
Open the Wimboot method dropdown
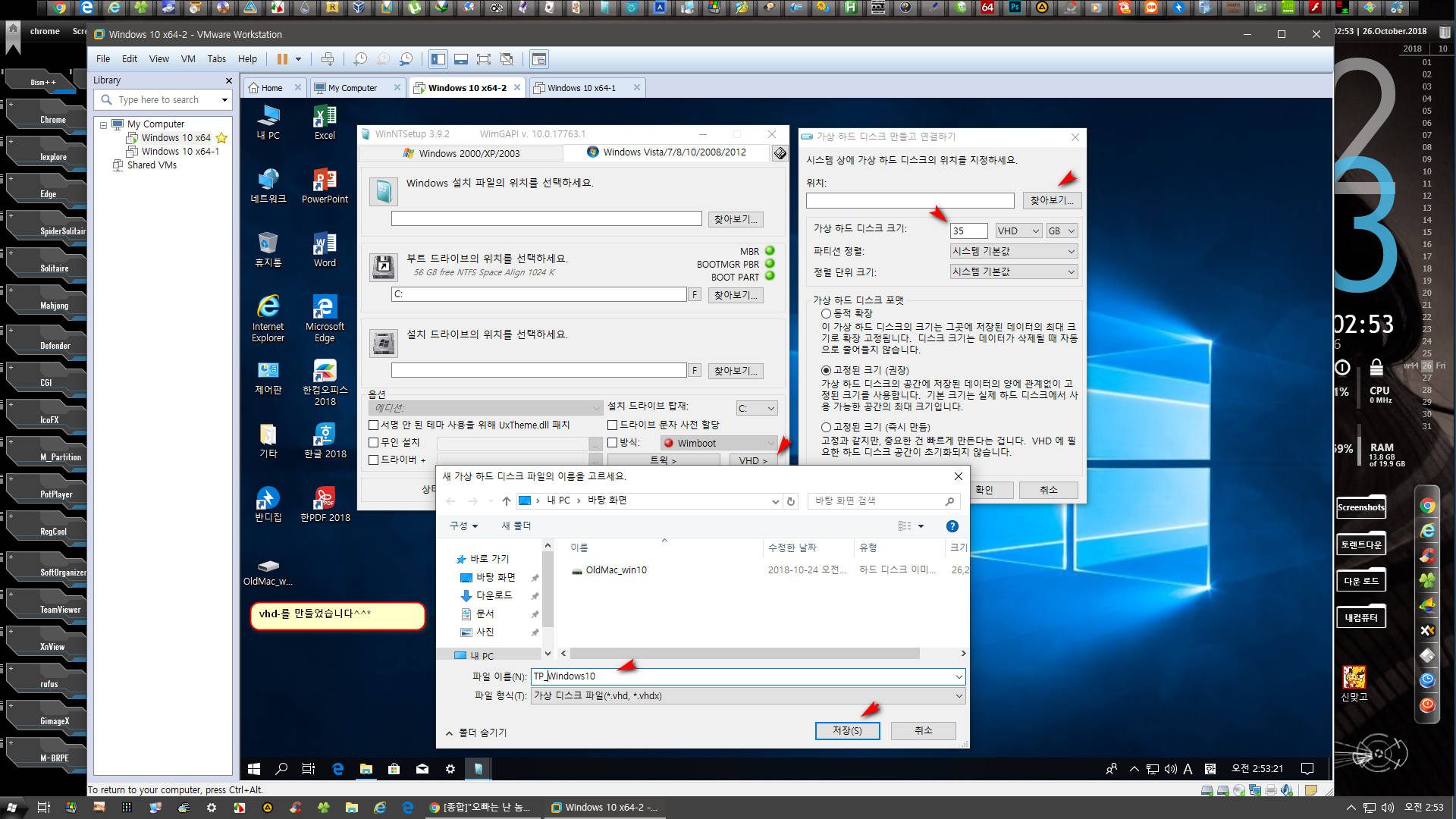click(718, 443)
